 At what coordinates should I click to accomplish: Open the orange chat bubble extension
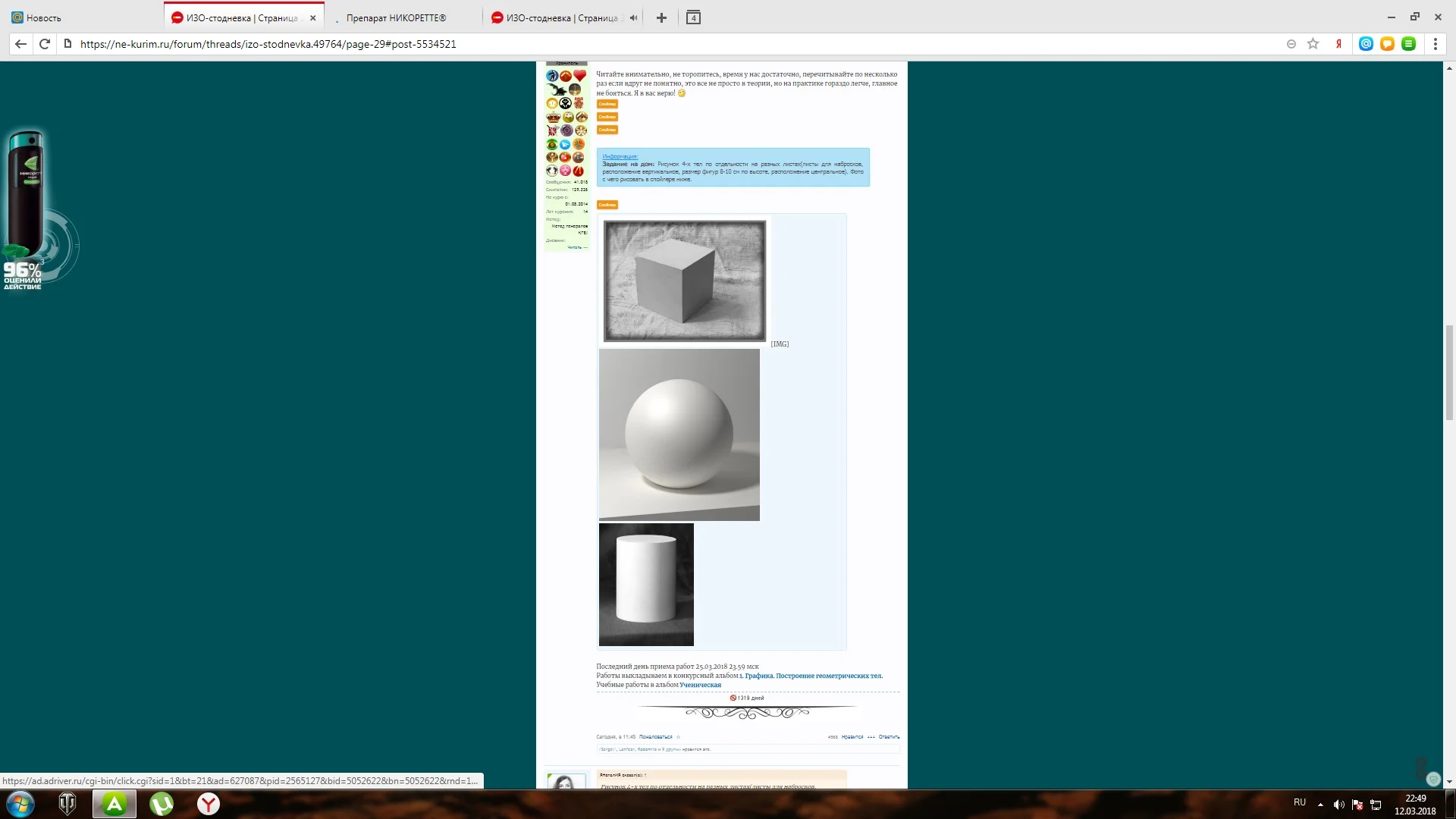(1387, 44)
